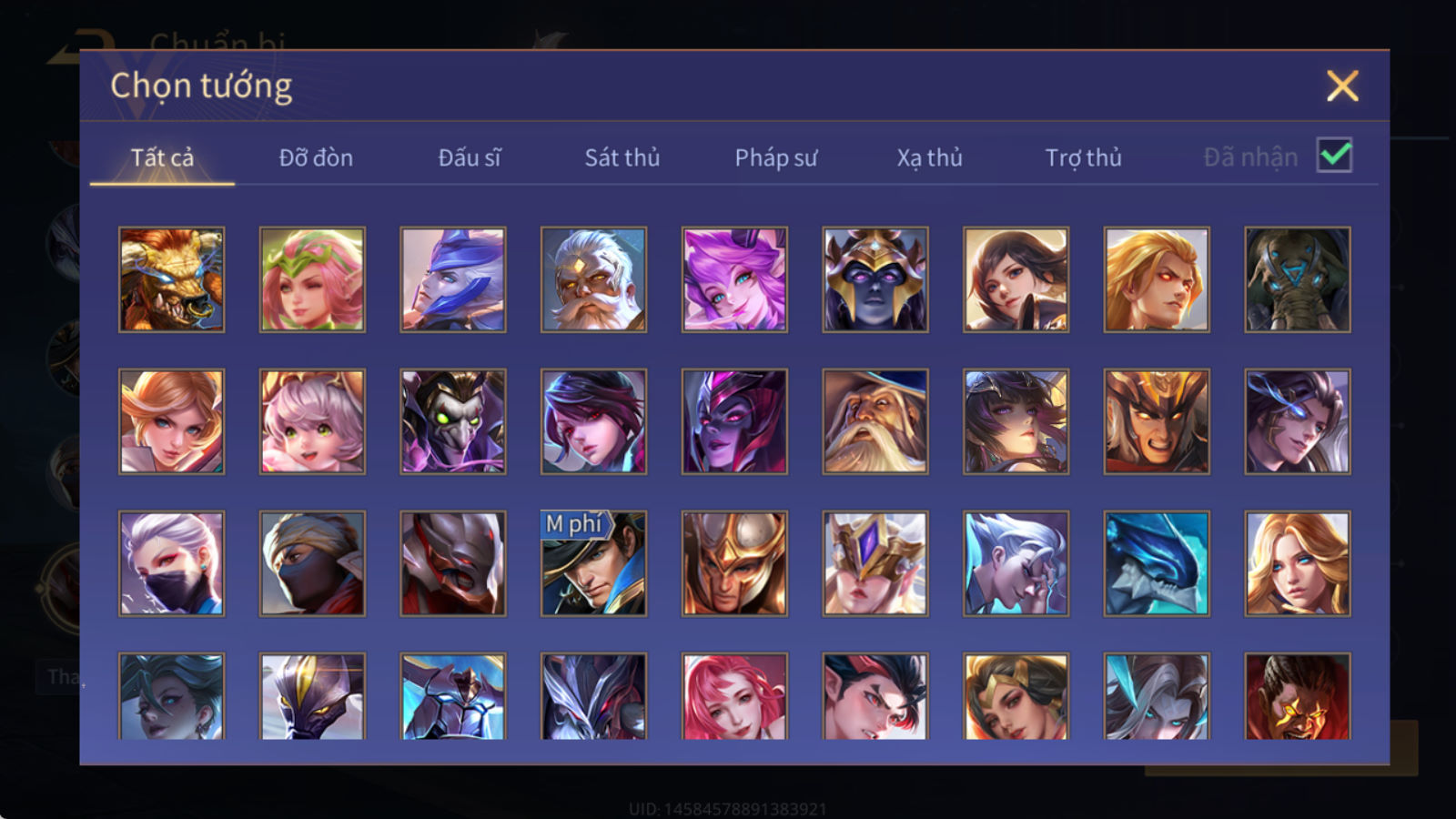1456x819 pixels.
Task: Open the 'Sát thủ' tab
Action: click(622, 157)
